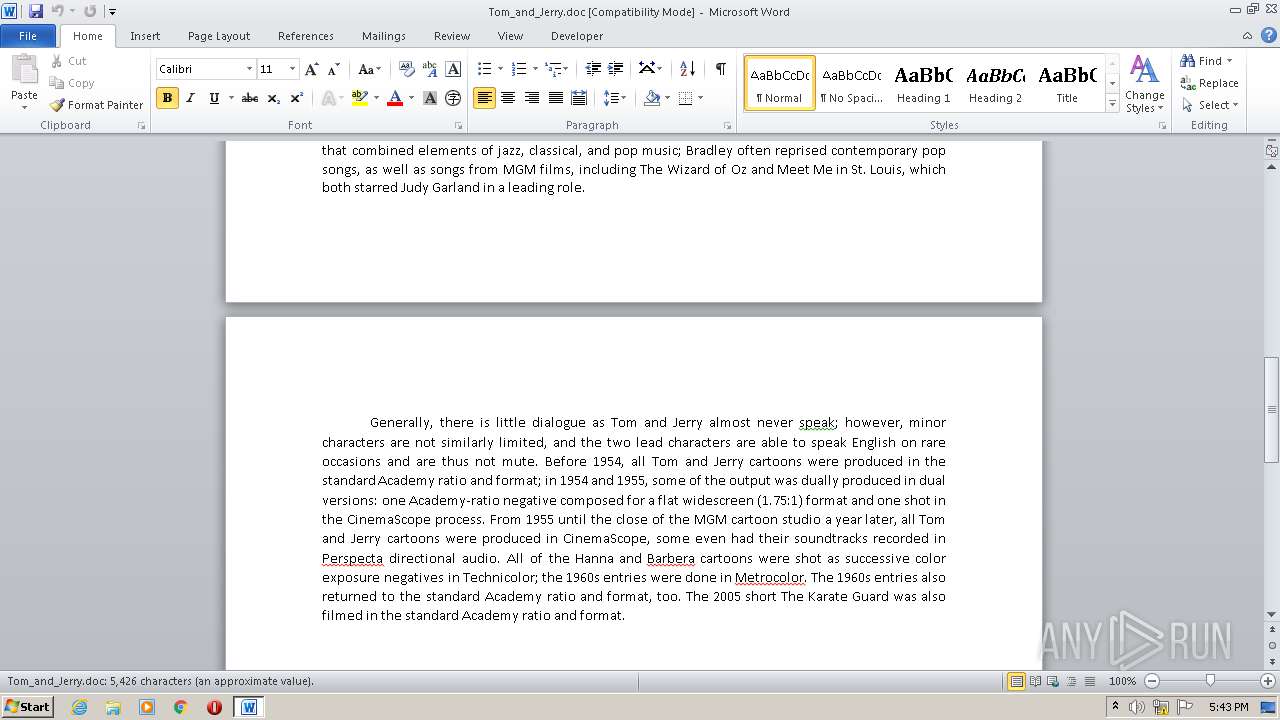This screenshot has height=720, width=1280.
Task: Click the Character Border icon
Action: [453, 69]
